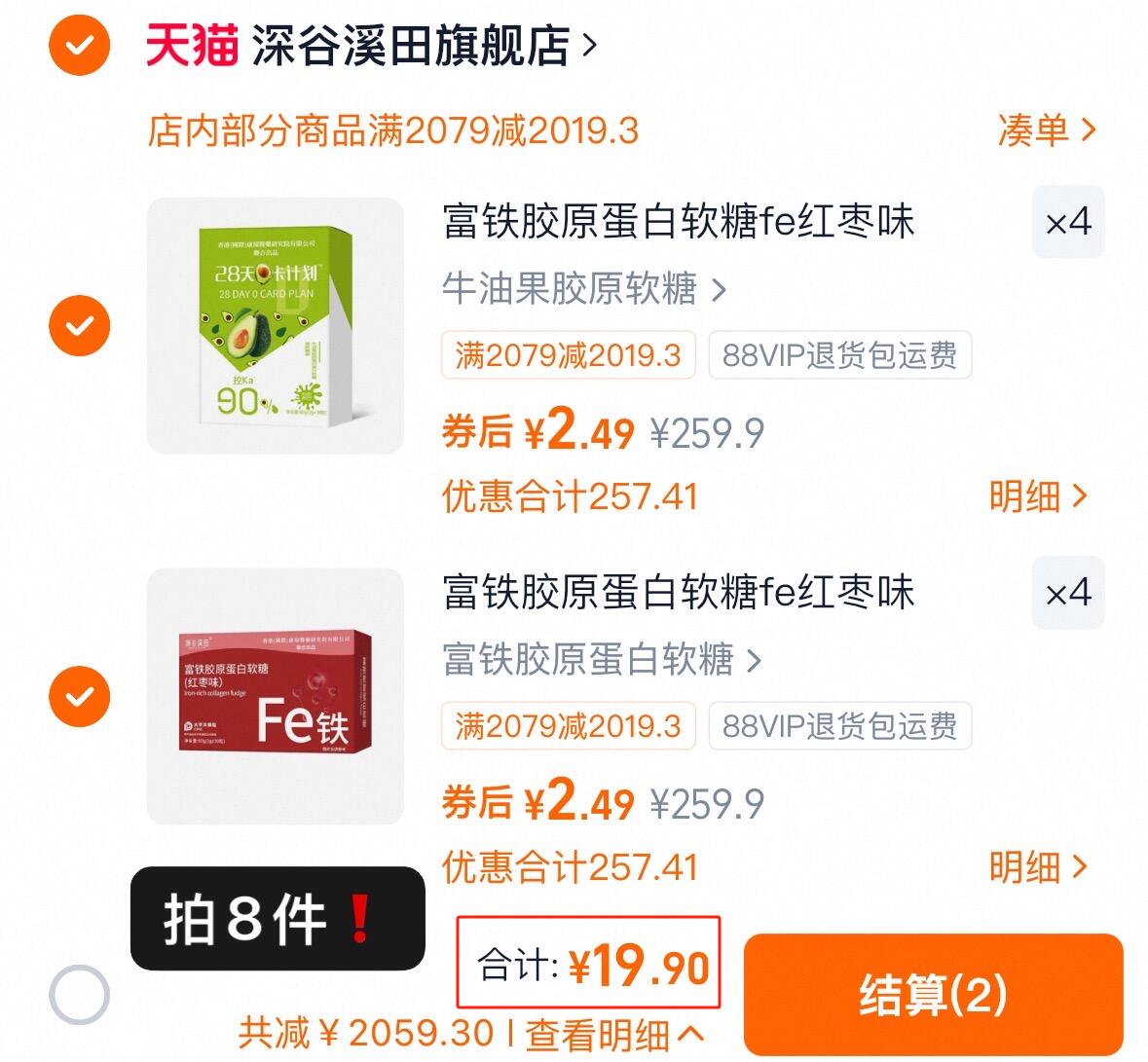Image resolution: width=1148 pixels, height=1062 pixels.
Task: Click the 满2079减2019.3 coupon tag
Action: [x=568, y=356]
